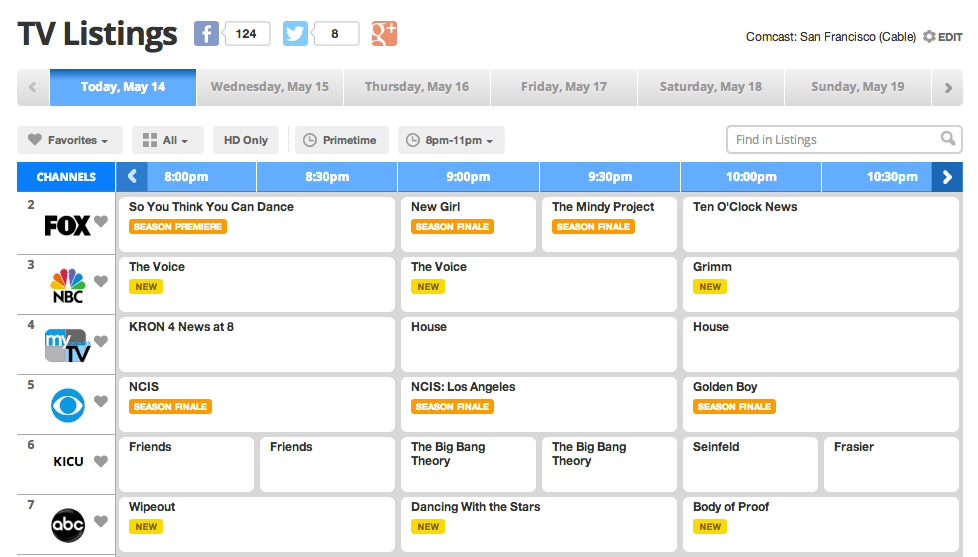Open the abc channel logo
The width and height of the screenshot is (978, 557).
pos(68,525)
